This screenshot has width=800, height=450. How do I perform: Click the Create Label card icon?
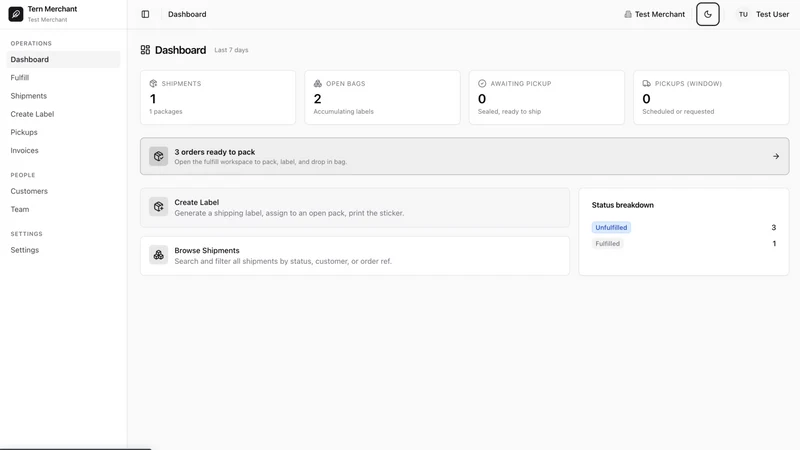(159, 207)
